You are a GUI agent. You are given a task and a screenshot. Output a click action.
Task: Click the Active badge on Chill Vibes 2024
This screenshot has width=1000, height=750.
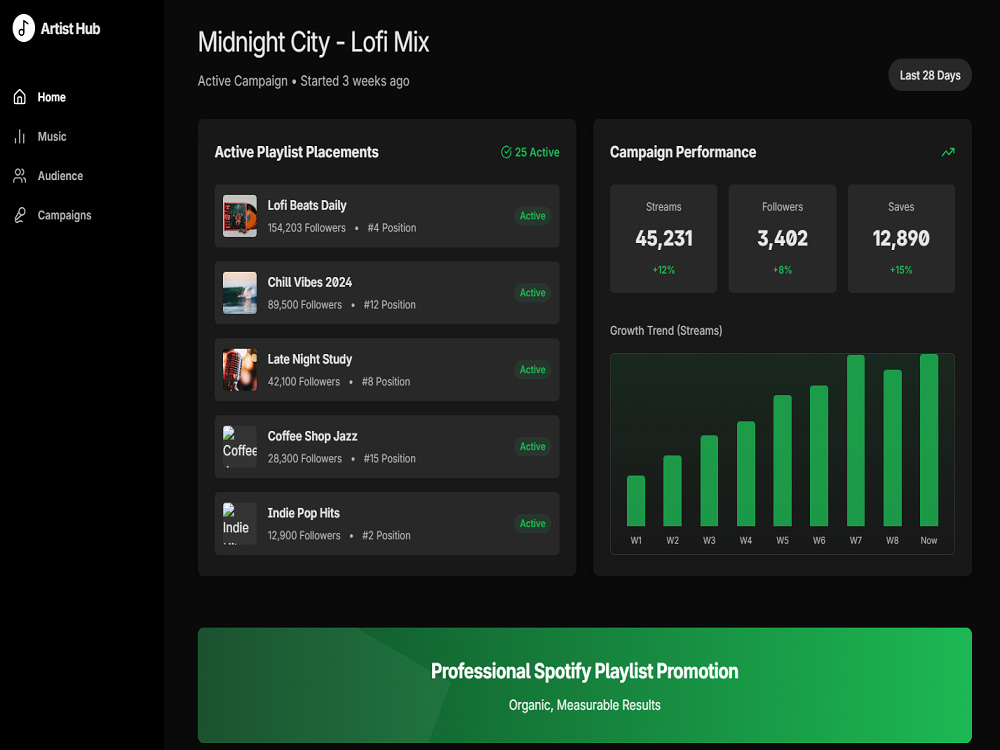point(533,293)
